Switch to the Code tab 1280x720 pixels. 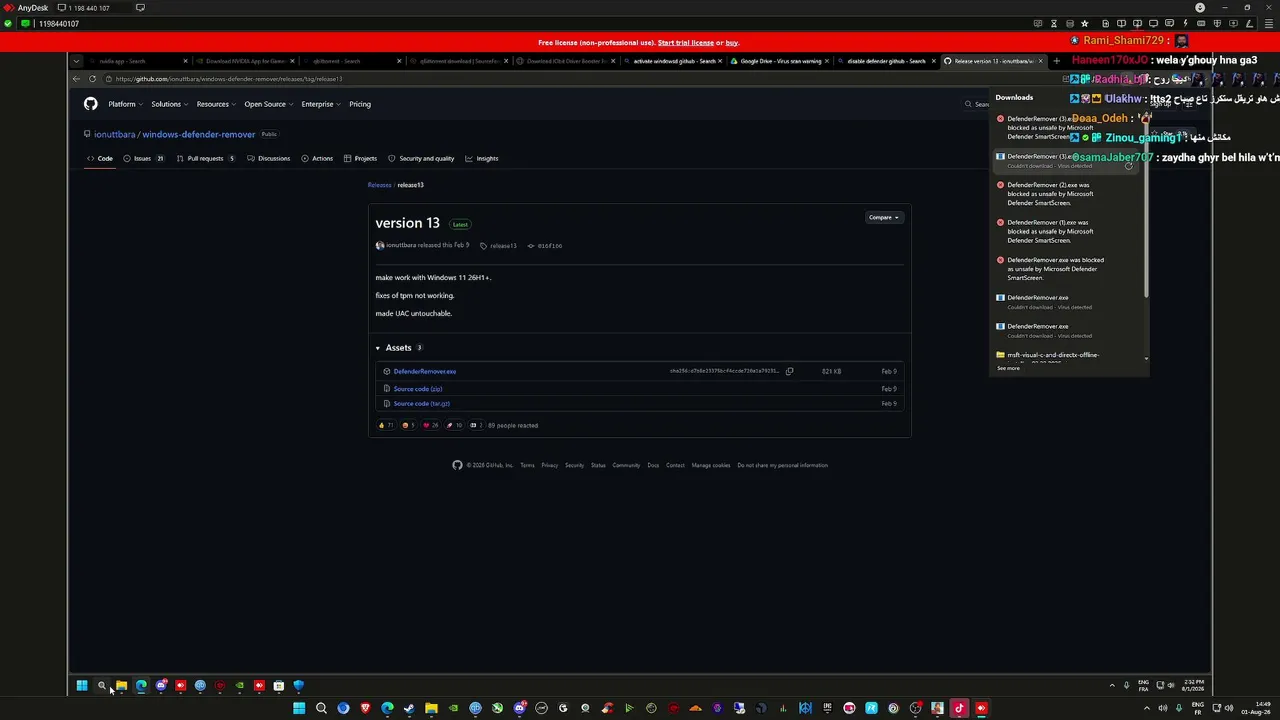[100, 158]
